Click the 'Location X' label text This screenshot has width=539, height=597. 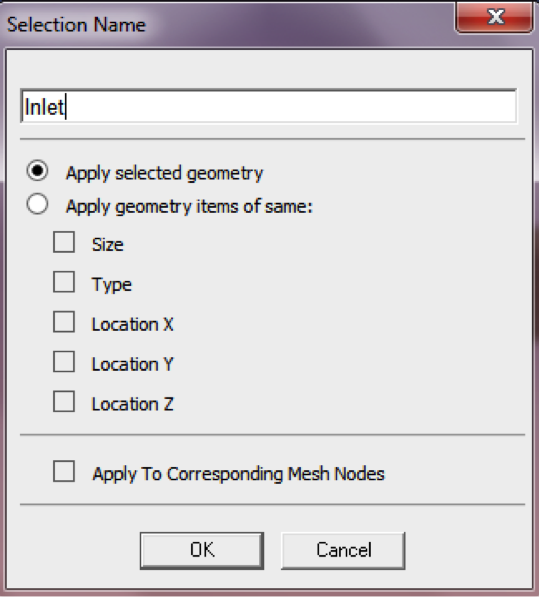(x=132, y=324)
